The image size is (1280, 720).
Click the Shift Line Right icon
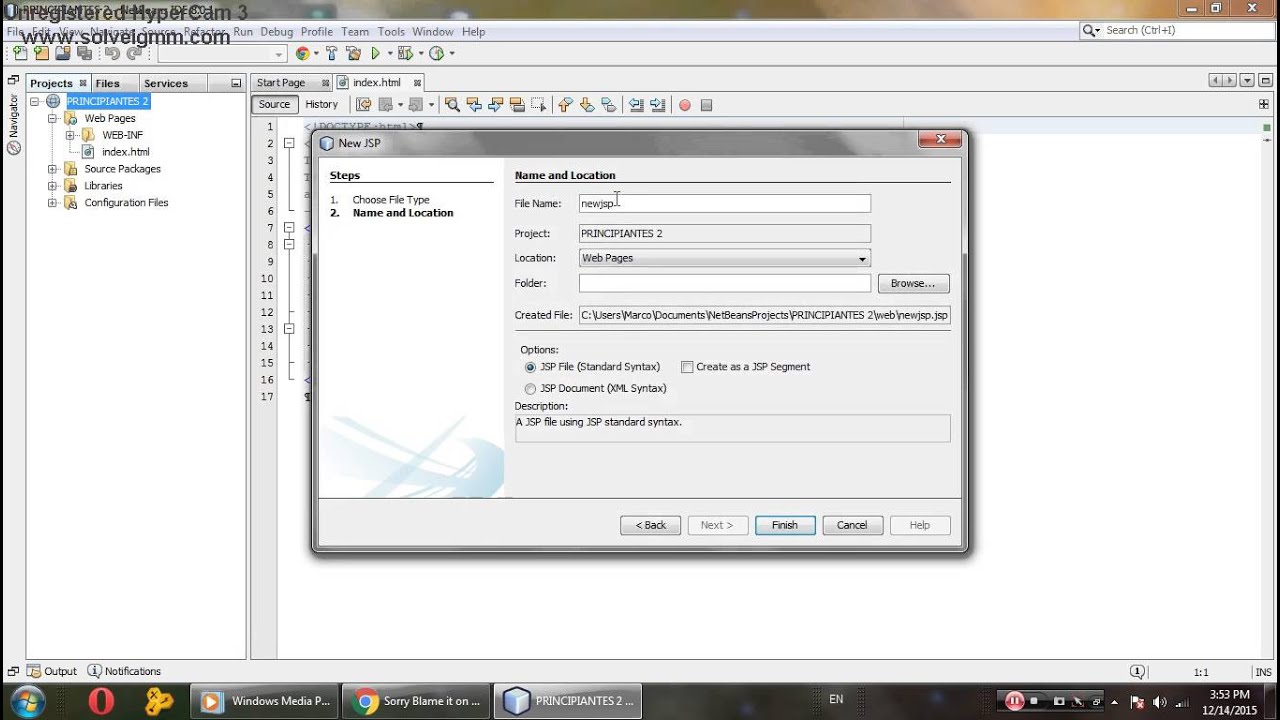657,104
